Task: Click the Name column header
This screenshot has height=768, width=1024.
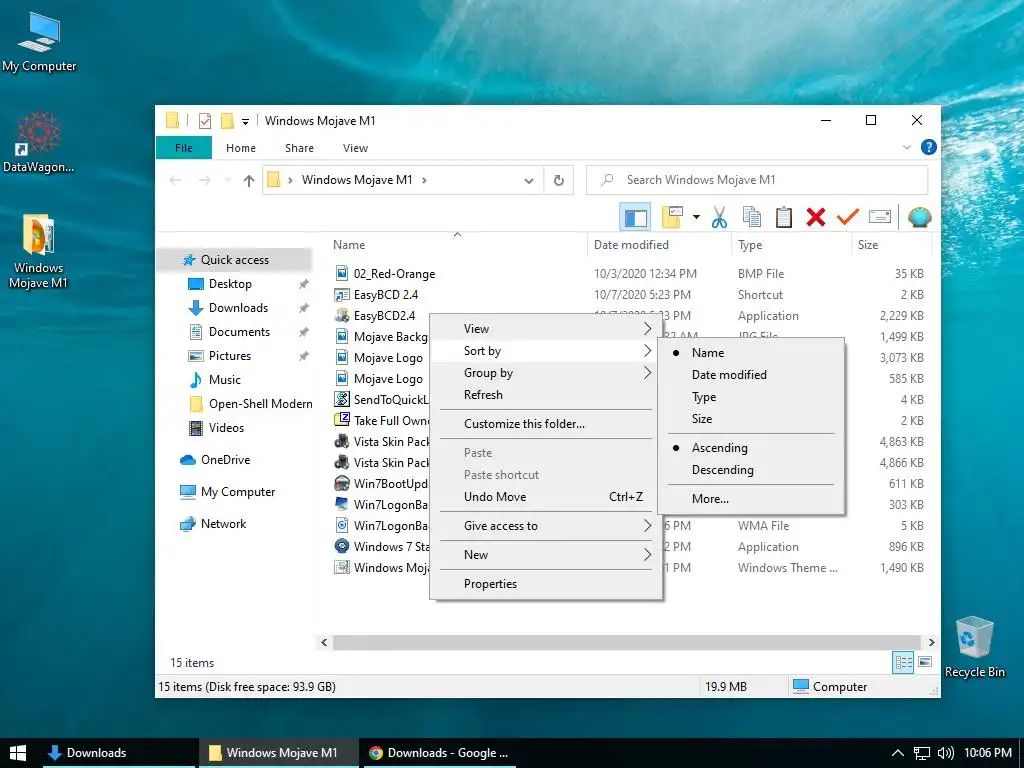Action: click(457, 245)
